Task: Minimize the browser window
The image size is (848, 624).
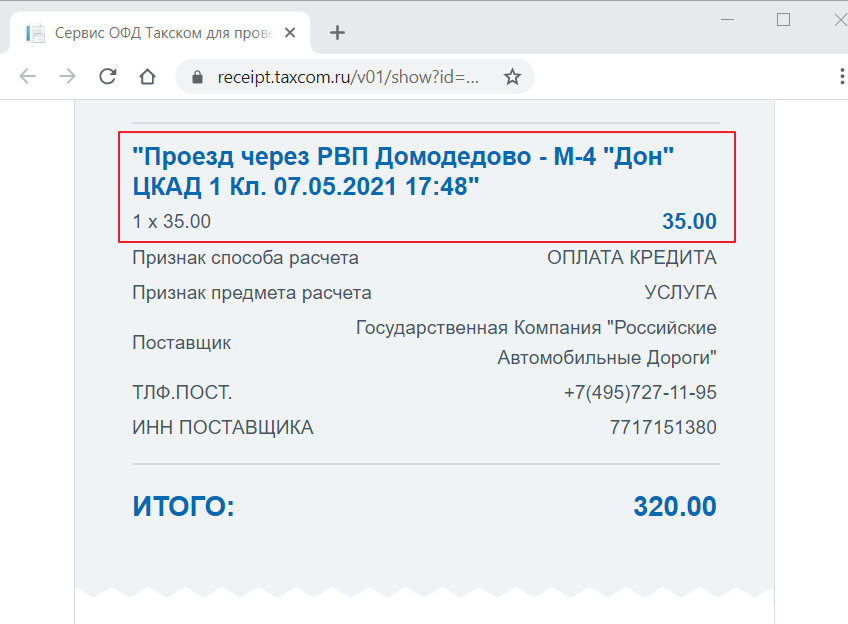Action: click(728, 19)
